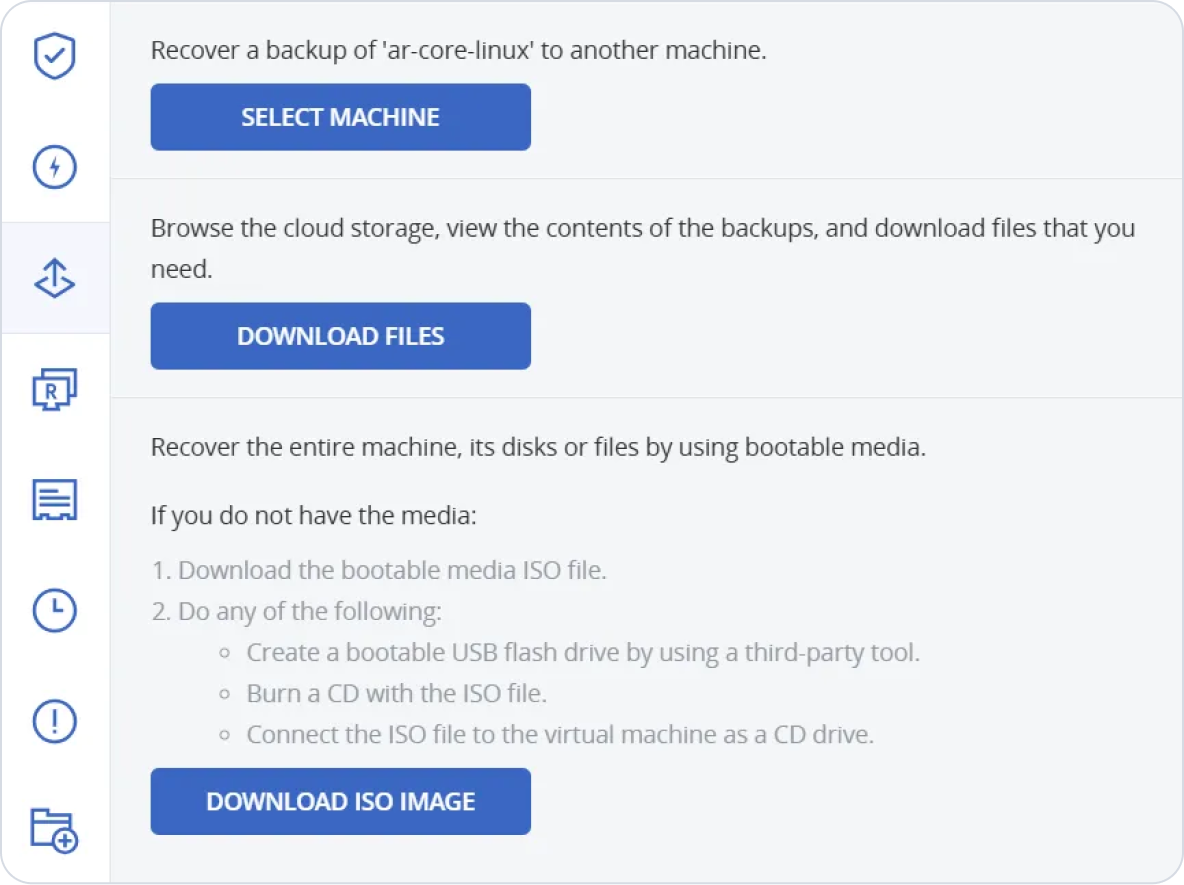This screenshot has height=885, width=1184.
Task: Open the shield checkmark Protection icon
Action: [55, 56]
